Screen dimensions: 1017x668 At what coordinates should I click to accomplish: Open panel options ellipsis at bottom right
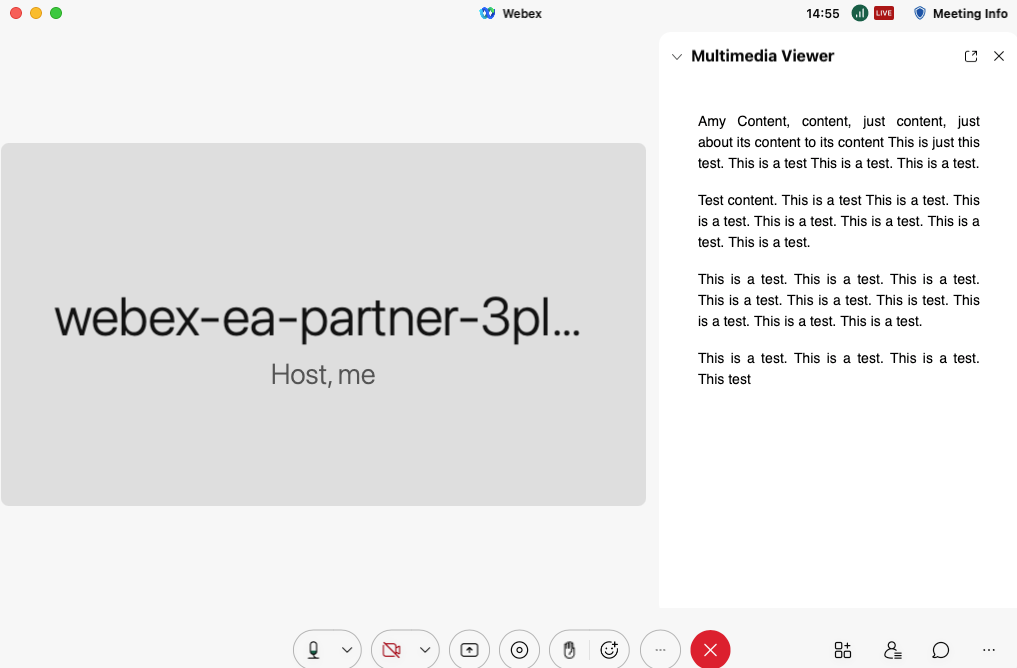click(x=988, y=649)
